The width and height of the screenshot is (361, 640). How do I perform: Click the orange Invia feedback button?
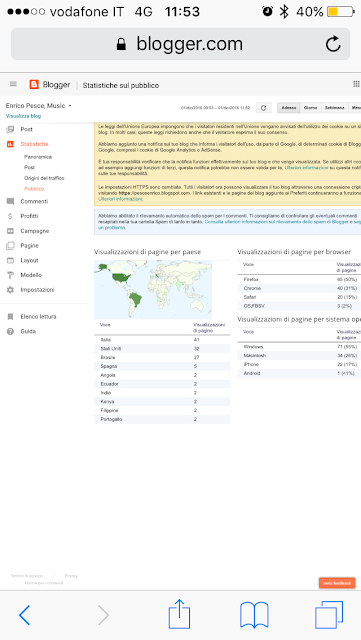(x=337, y=583)
